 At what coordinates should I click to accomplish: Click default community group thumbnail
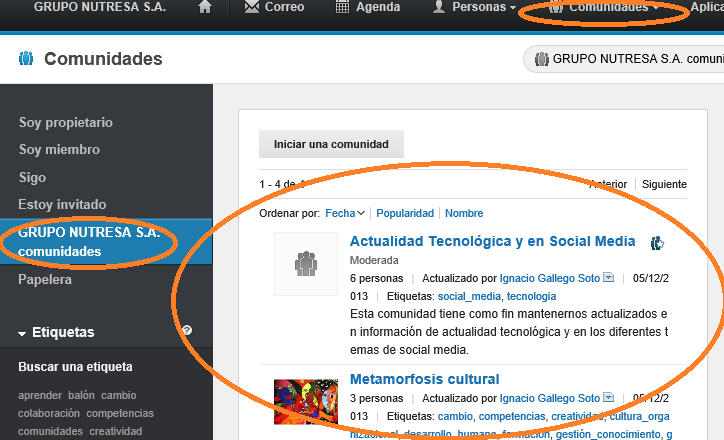(306, 264)
